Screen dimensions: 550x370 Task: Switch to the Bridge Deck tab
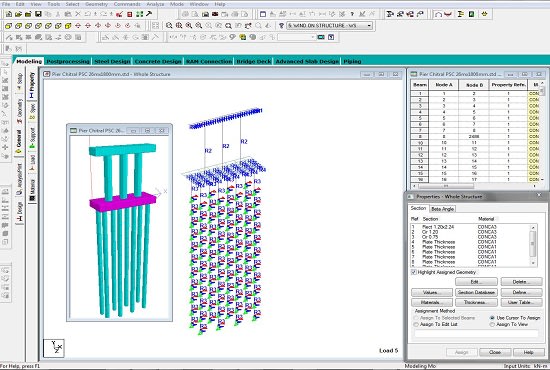tap(254, 61)
